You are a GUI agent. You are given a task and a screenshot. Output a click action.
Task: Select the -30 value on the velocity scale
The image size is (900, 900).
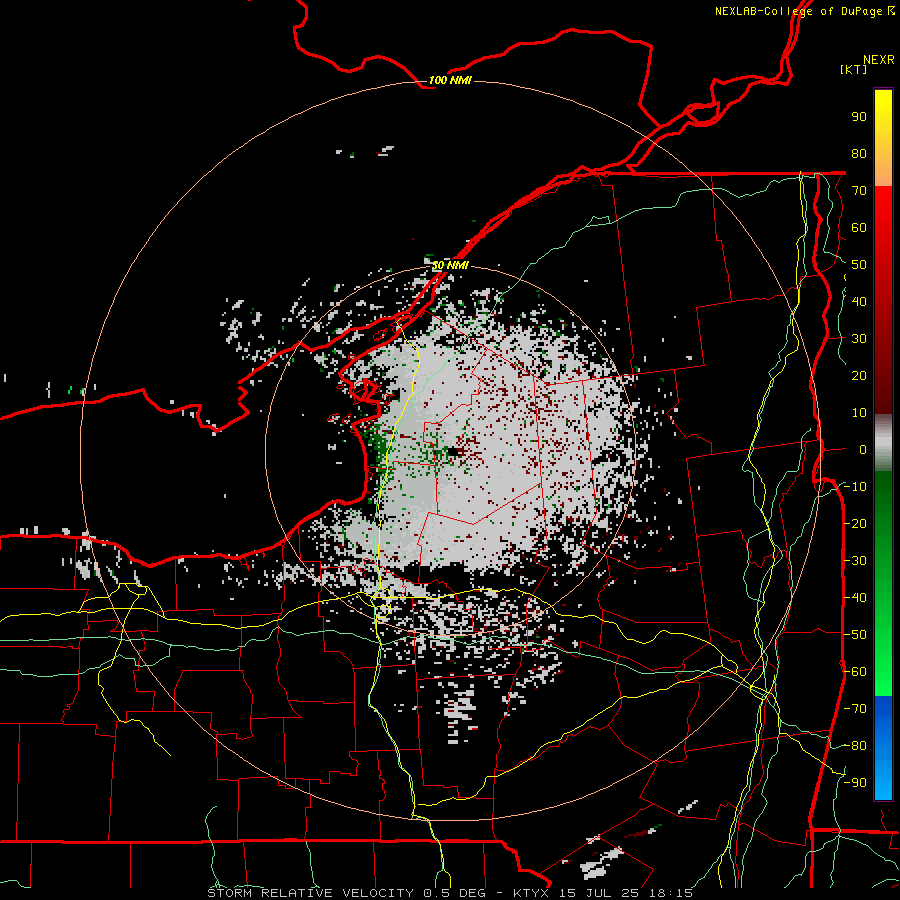[x=855, y=561]
